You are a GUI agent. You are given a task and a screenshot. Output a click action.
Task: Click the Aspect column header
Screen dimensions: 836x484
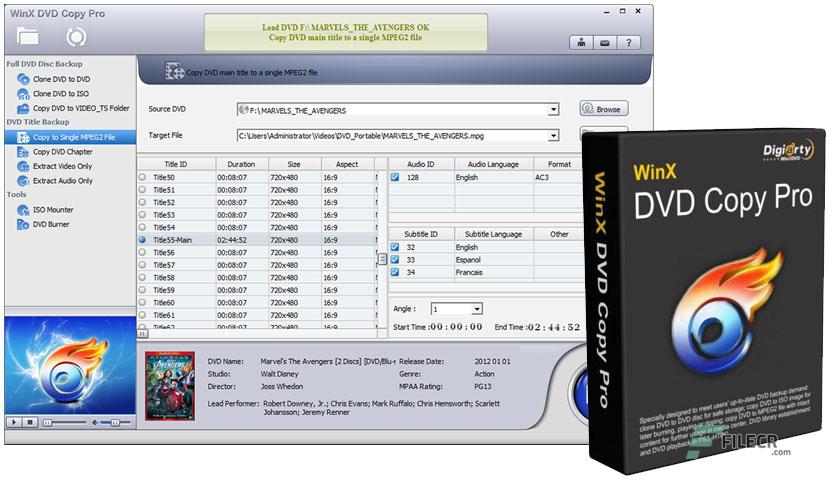tap(347, 164)
